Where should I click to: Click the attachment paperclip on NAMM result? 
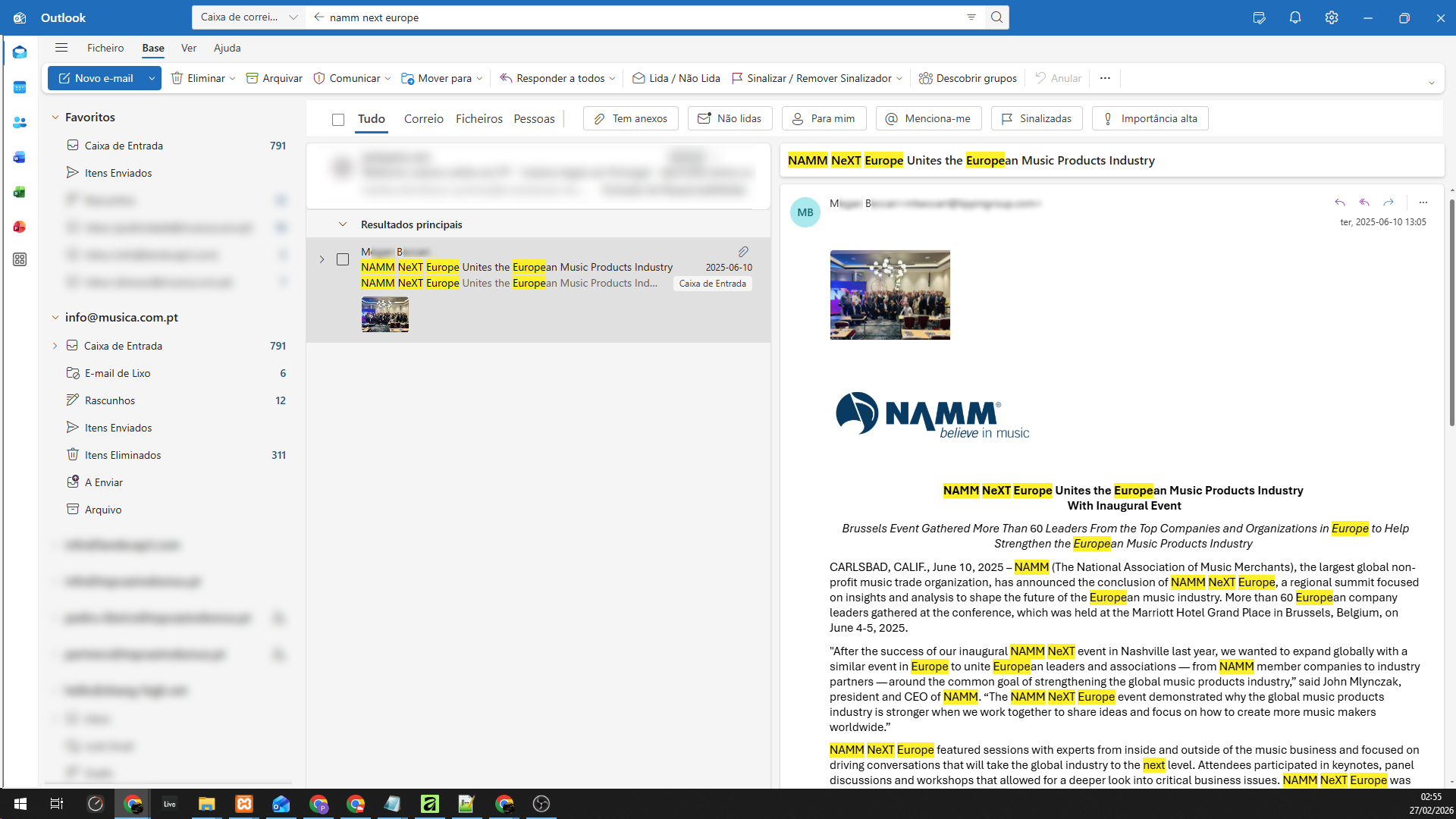pyautogui.click(x=743, y=252)
